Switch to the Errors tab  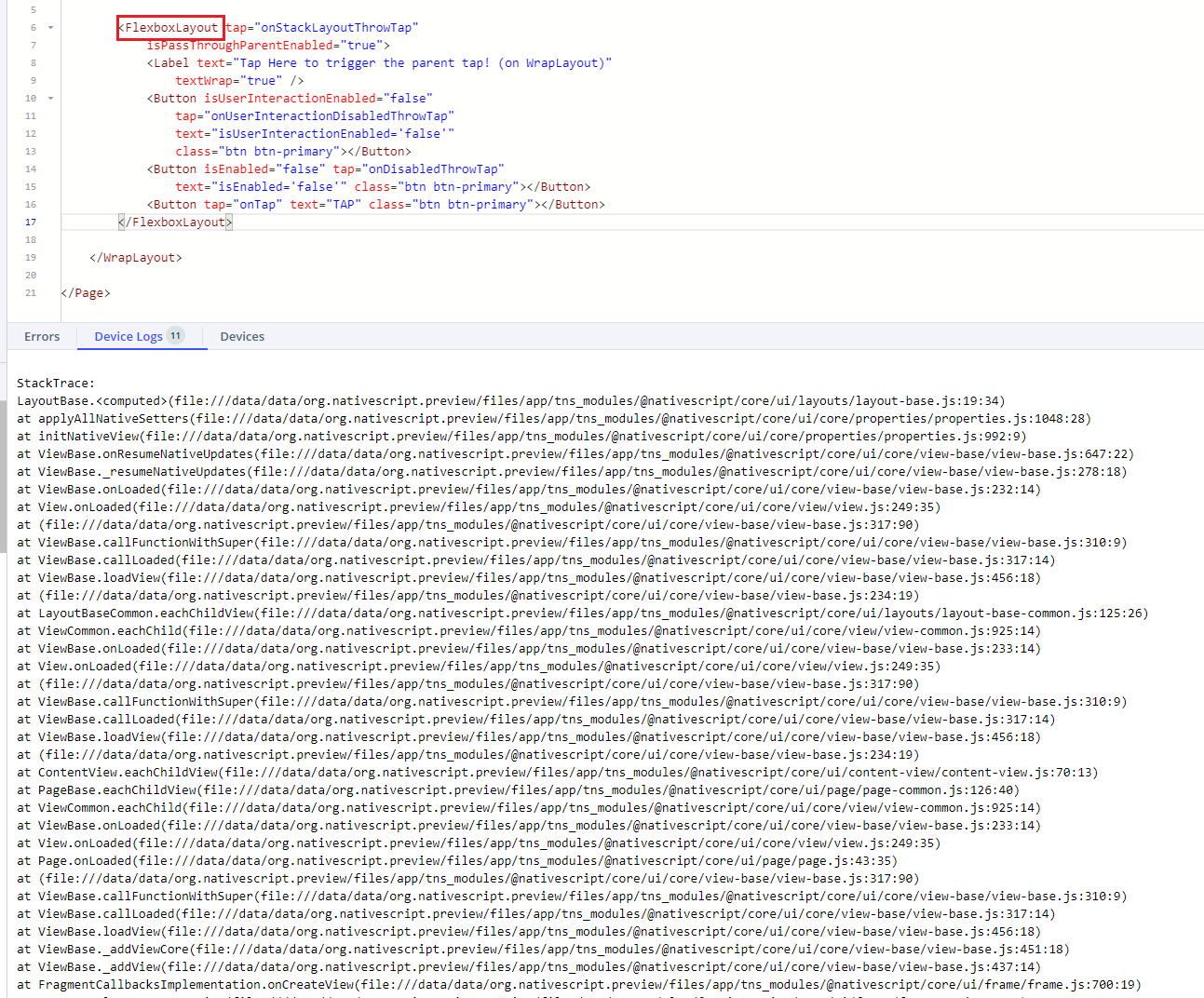coord(42,336)
